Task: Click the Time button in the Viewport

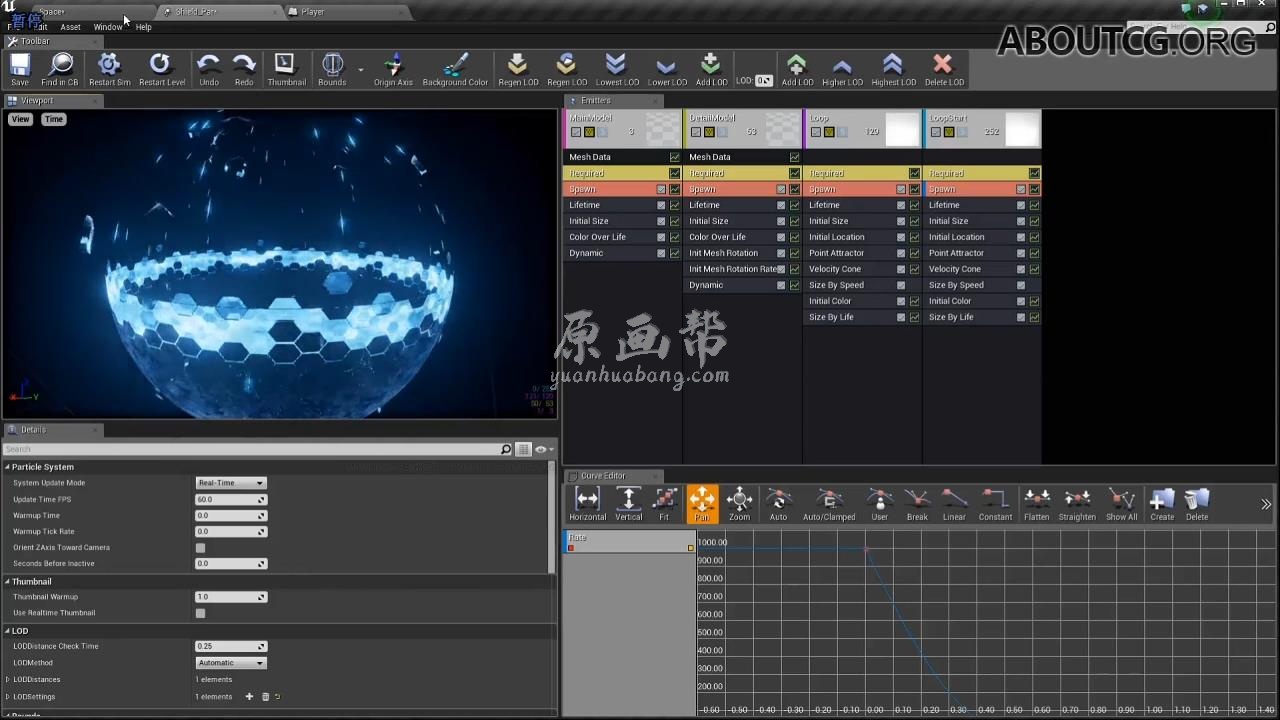Action: click(x=54, y=119)
